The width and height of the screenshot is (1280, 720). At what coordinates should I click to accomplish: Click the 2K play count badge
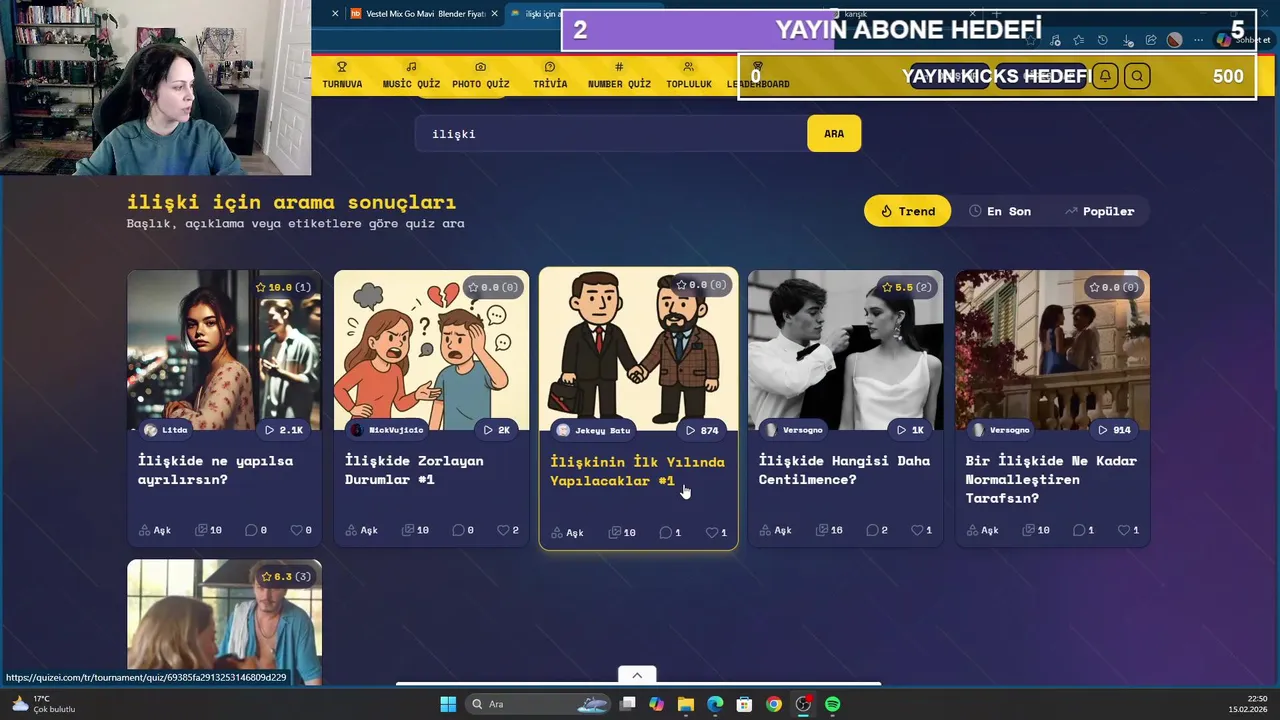(497, 430)
